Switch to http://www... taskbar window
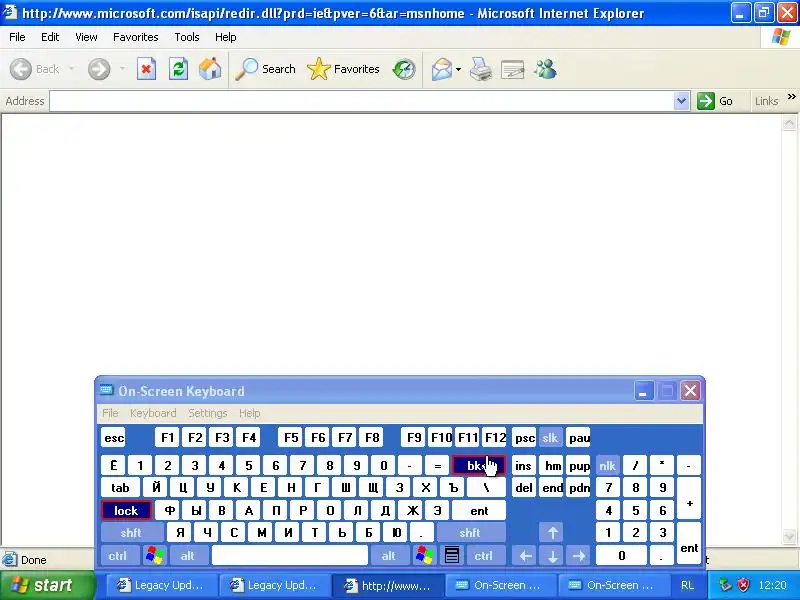 [x=387, y=585]
